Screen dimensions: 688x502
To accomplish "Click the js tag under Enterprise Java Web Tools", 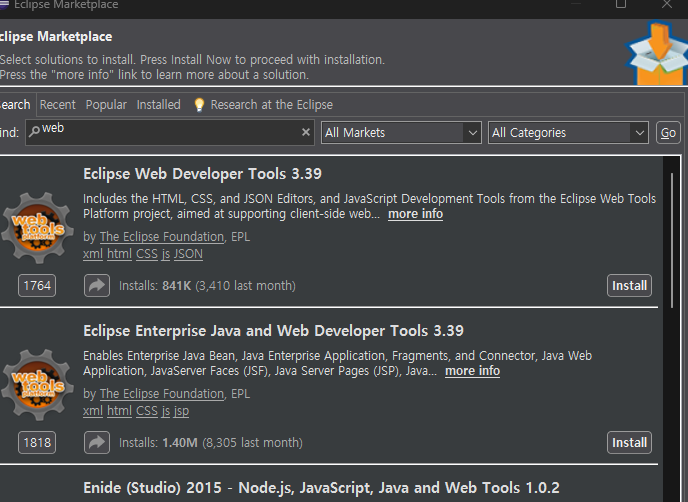I will (x=165, y=411).
